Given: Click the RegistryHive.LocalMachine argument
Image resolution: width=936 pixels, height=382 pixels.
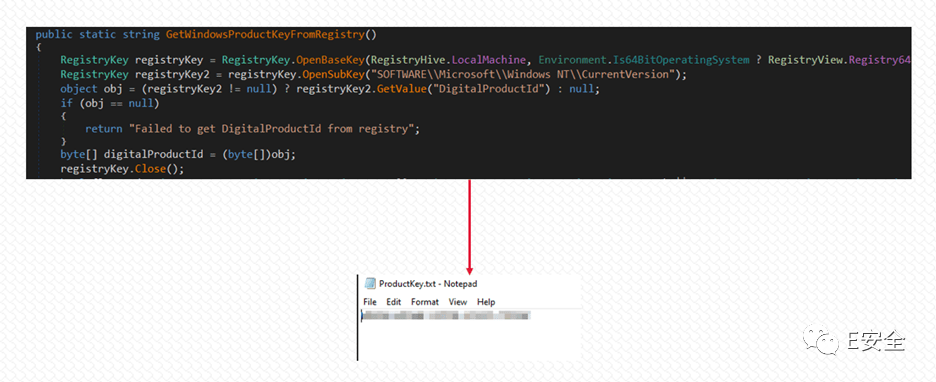Looking at the screenshot, I should [449, 61].
